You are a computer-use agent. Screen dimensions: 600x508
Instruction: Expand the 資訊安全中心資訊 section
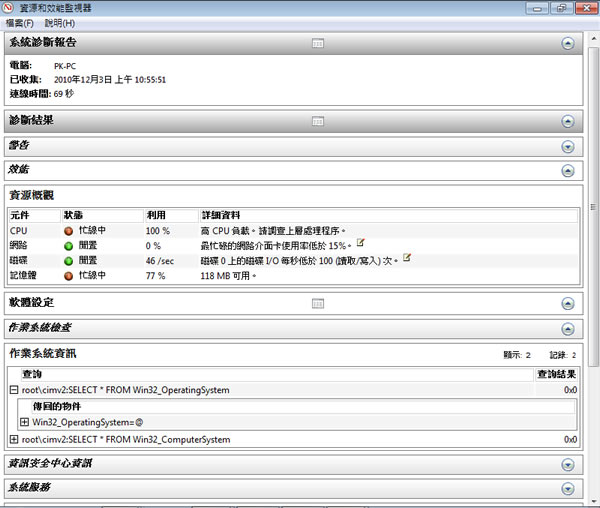pos(567,465)
